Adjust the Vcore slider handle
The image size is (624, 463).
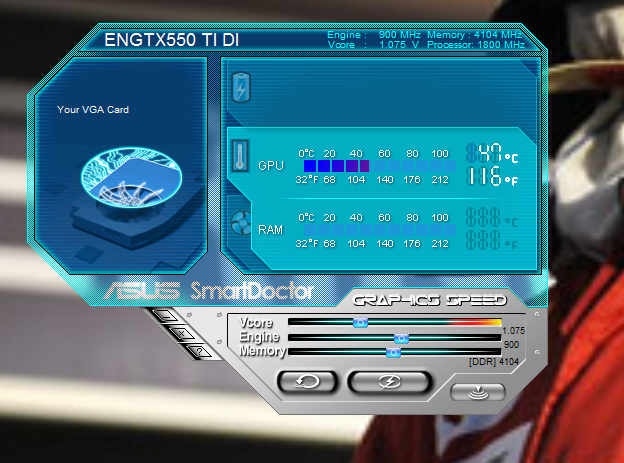(361, 322)
